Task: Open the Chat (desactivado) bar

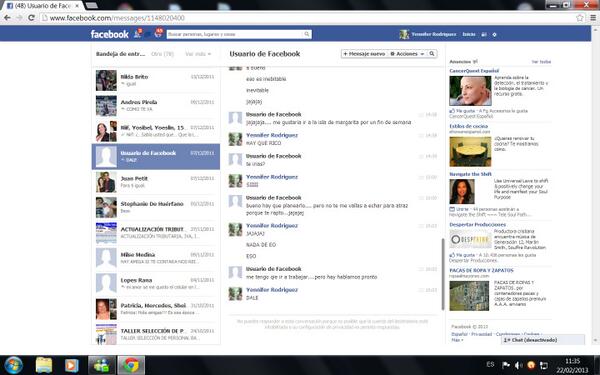Action: coord(543,340)
